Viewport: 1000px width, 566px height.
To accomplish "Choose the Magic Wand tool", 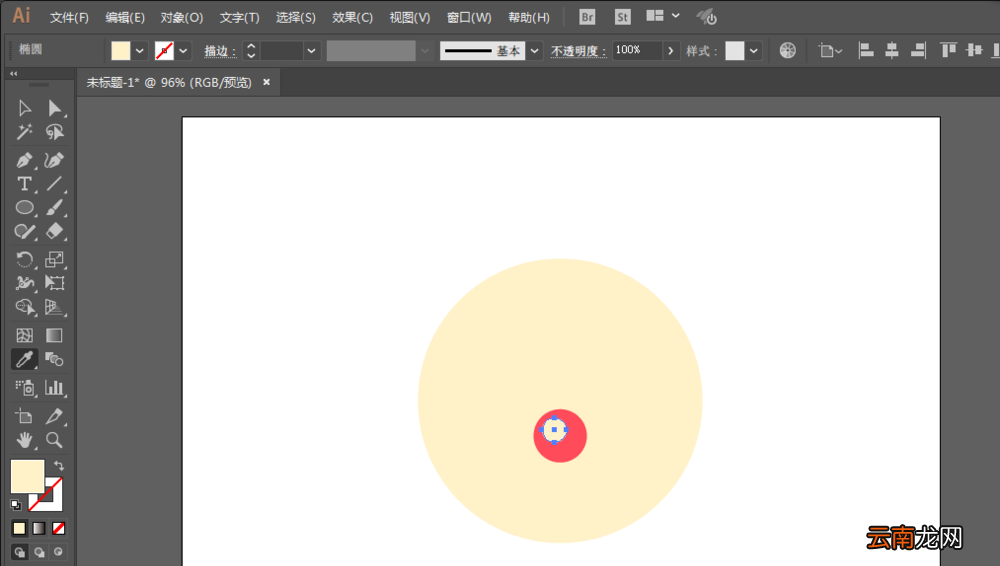I will point(24,132).
